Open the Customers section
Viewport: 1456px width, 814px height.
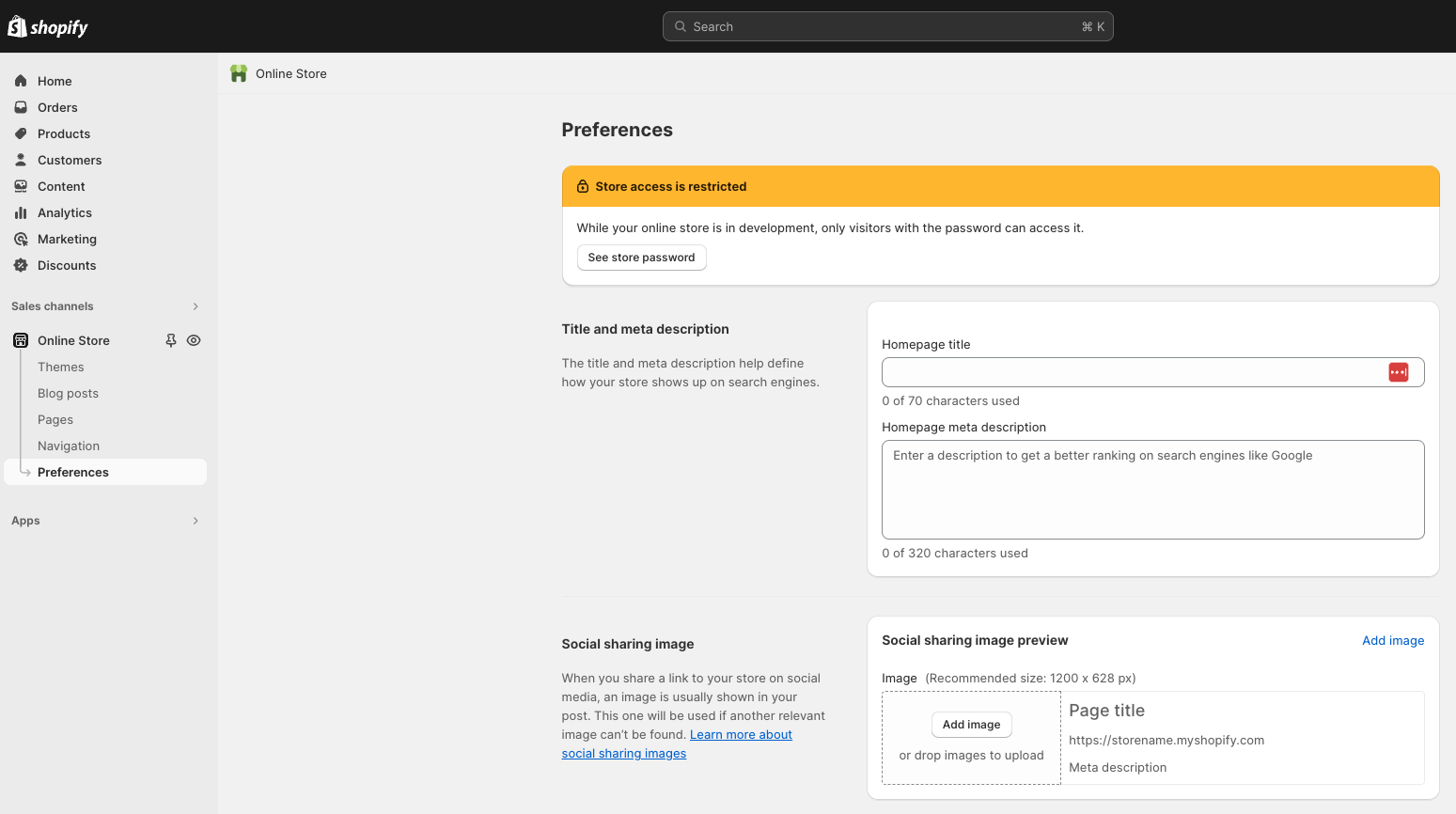(x=70, y=160)
